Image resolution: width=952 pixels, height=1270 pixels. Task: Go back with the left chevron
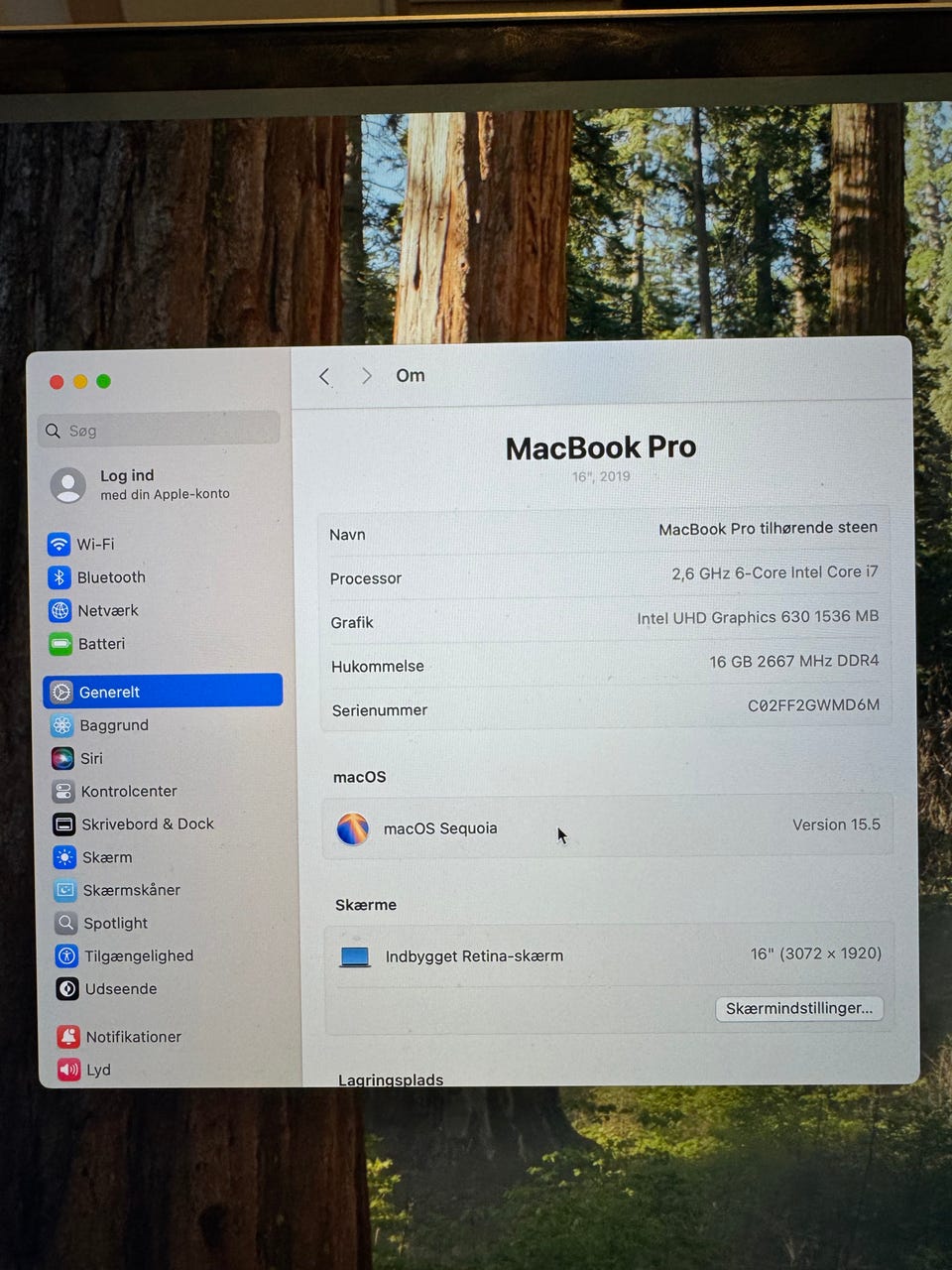coord(324,376)
